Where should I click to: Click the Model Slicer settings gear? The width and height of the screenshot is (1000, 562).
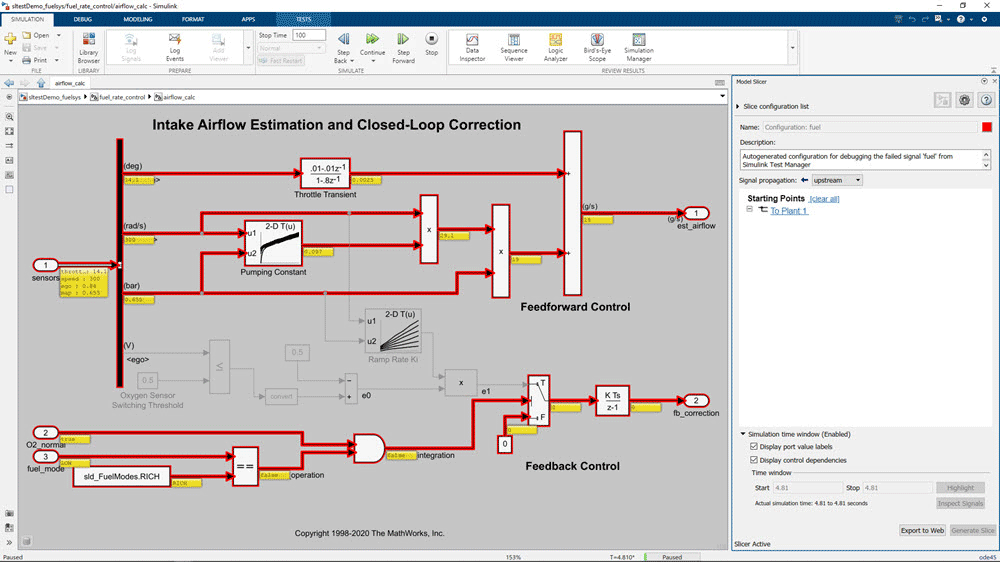coord(964,100)
